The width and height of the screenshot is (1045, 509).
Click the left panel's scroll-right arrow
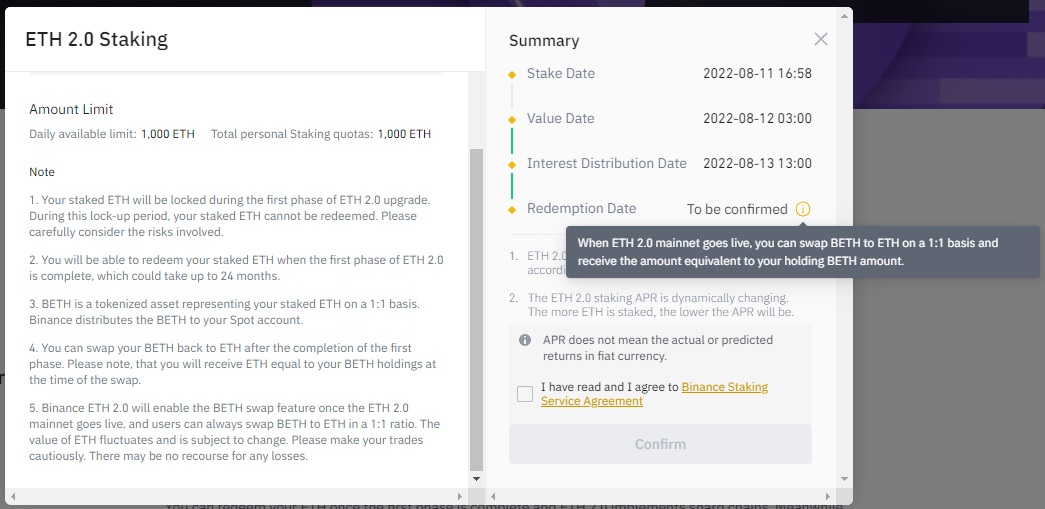[x=459, y=496]
